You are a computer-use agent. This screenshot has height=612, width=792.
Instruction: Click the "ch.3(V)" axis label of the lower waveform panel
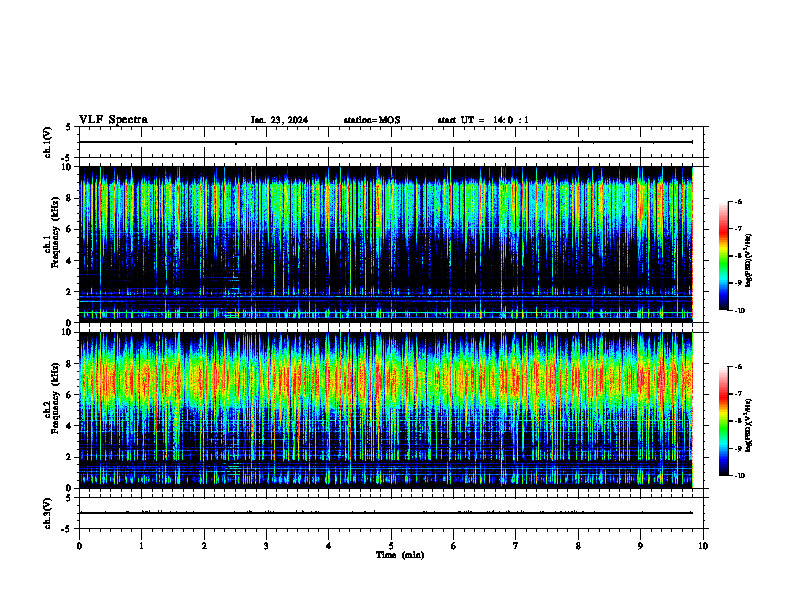click(47, 513)
